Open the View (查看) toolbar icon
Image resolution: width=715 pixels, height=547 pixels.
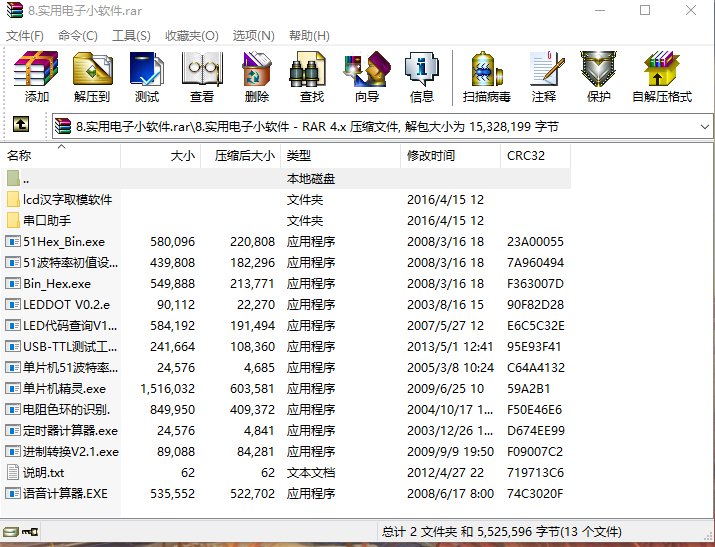coord(202,69)
